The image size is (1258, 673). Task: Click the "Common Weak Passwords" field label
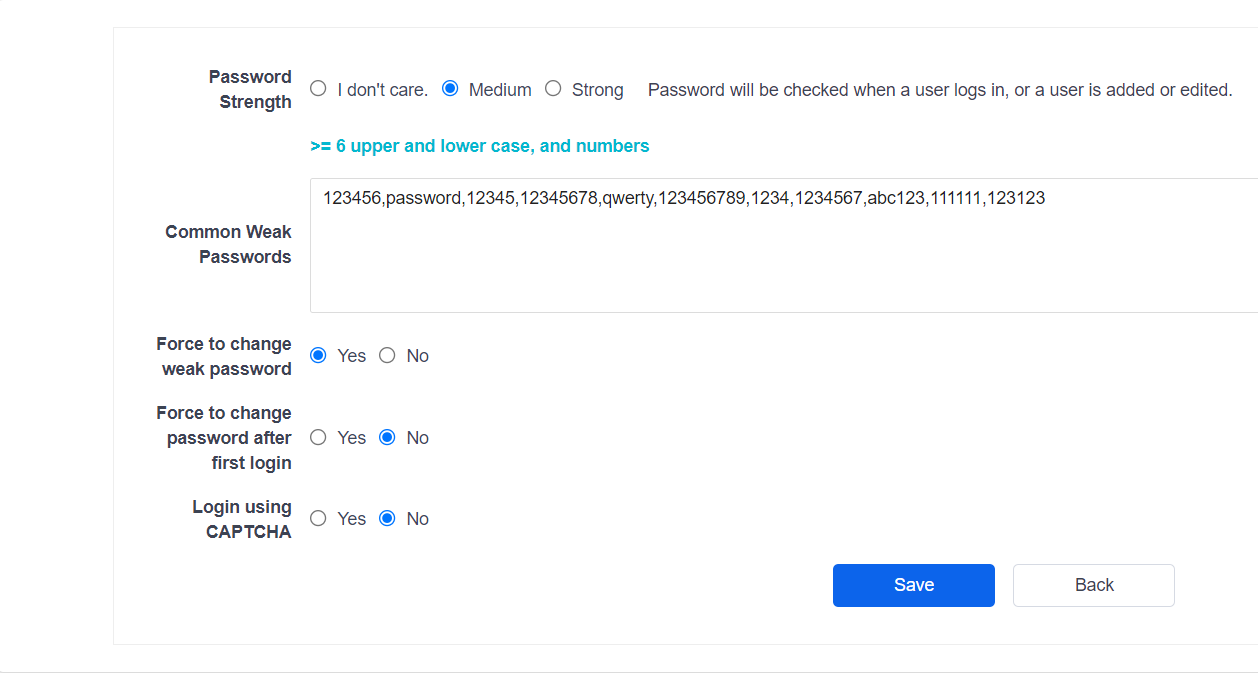[228, 244]
